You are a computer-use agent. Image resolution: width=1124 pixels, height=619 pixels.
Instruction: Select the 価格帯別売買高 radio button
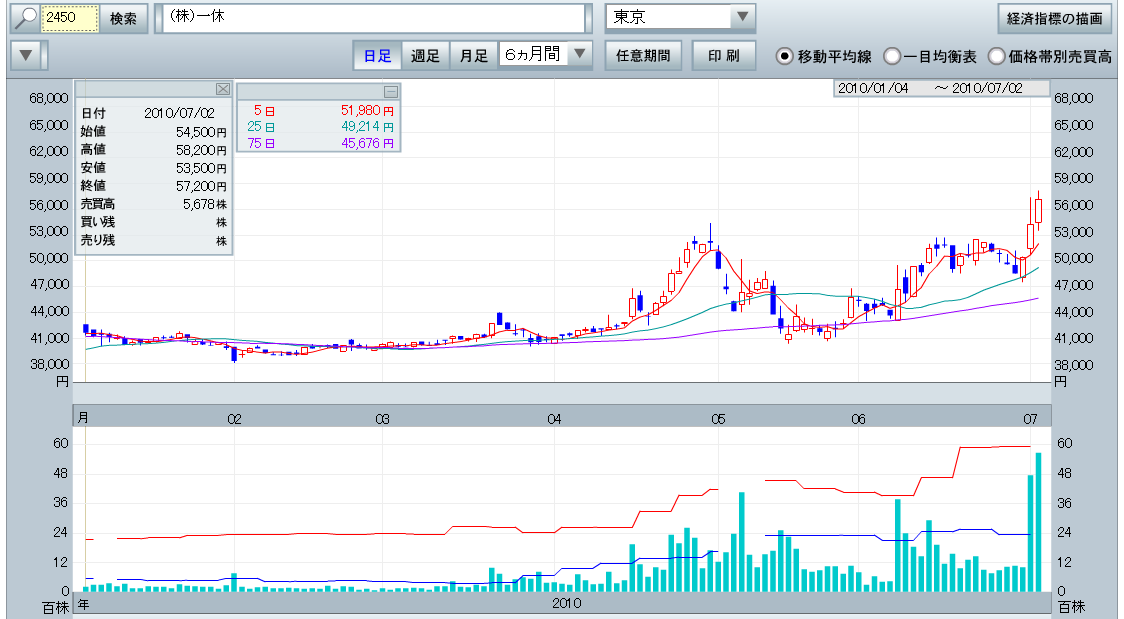tap(997, 56)
